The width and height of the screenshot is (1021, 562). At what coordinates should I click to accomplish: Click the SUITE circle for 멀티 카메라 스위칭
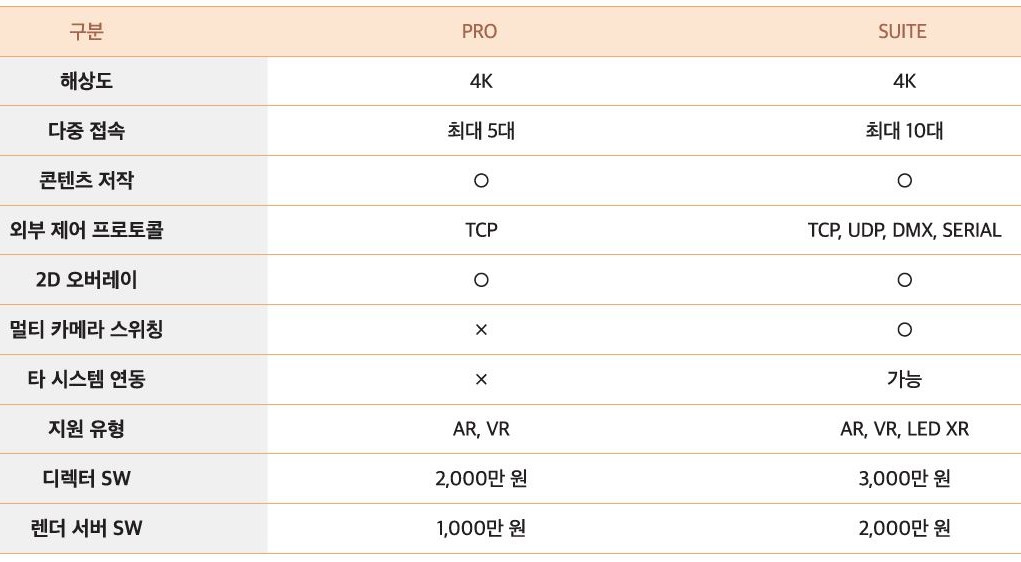[x=904, y=330]
